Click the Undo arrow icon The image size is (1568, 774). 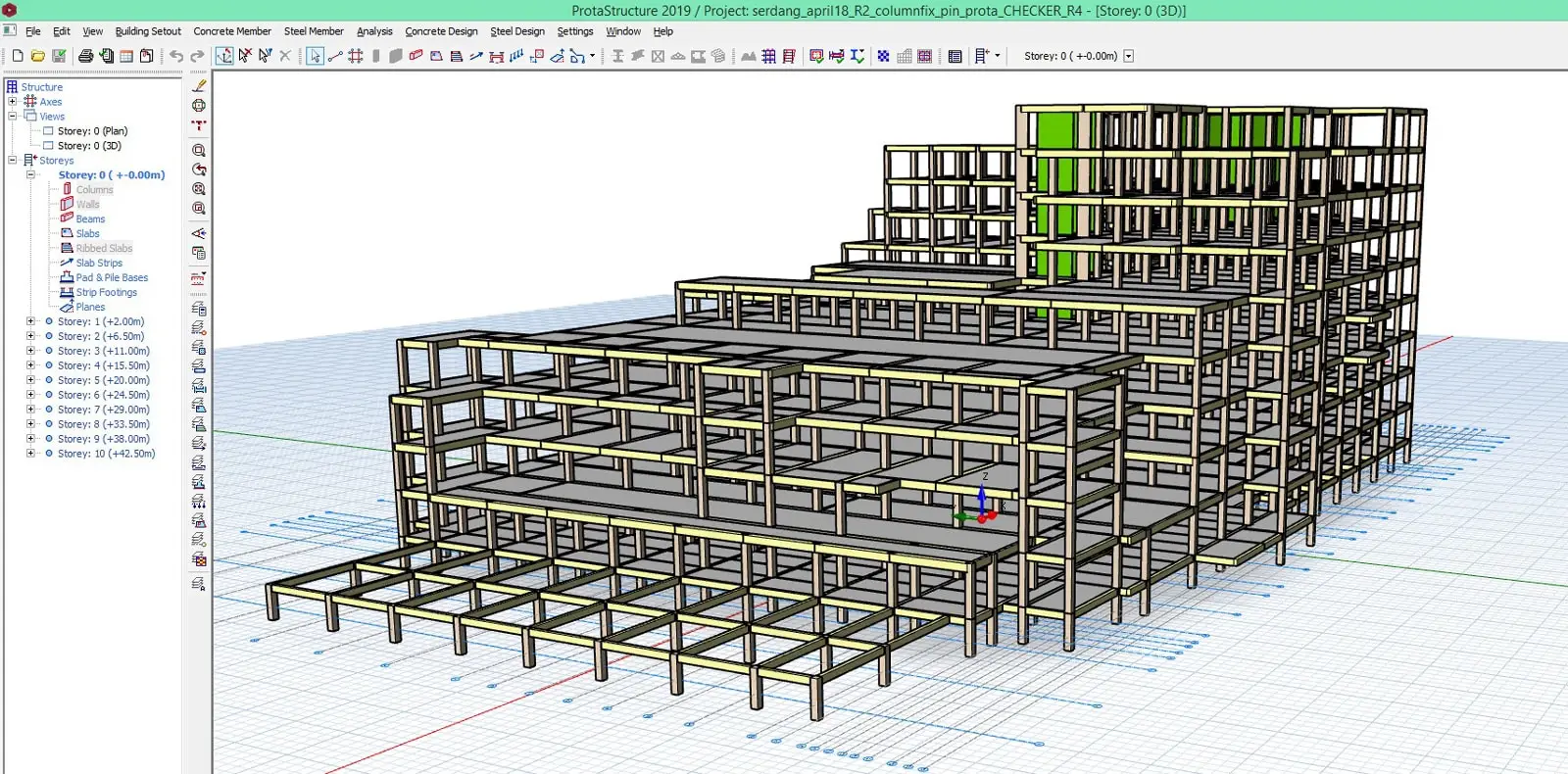(x=176, y=56)
